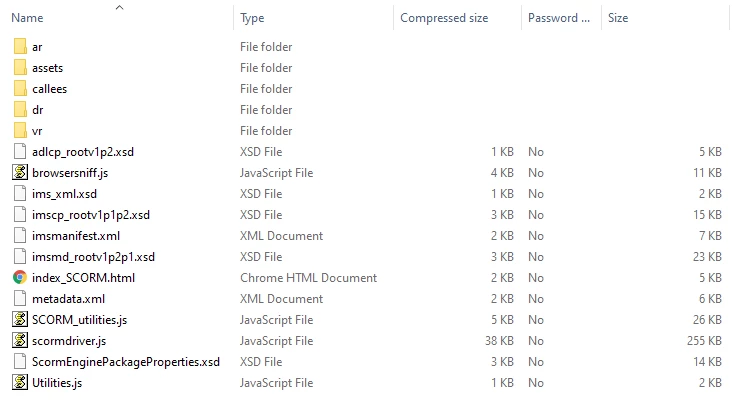Click the Utilities.js file icon
This screenshot has height=418, width=744.
pyautogui.click(x=20, y=383)
